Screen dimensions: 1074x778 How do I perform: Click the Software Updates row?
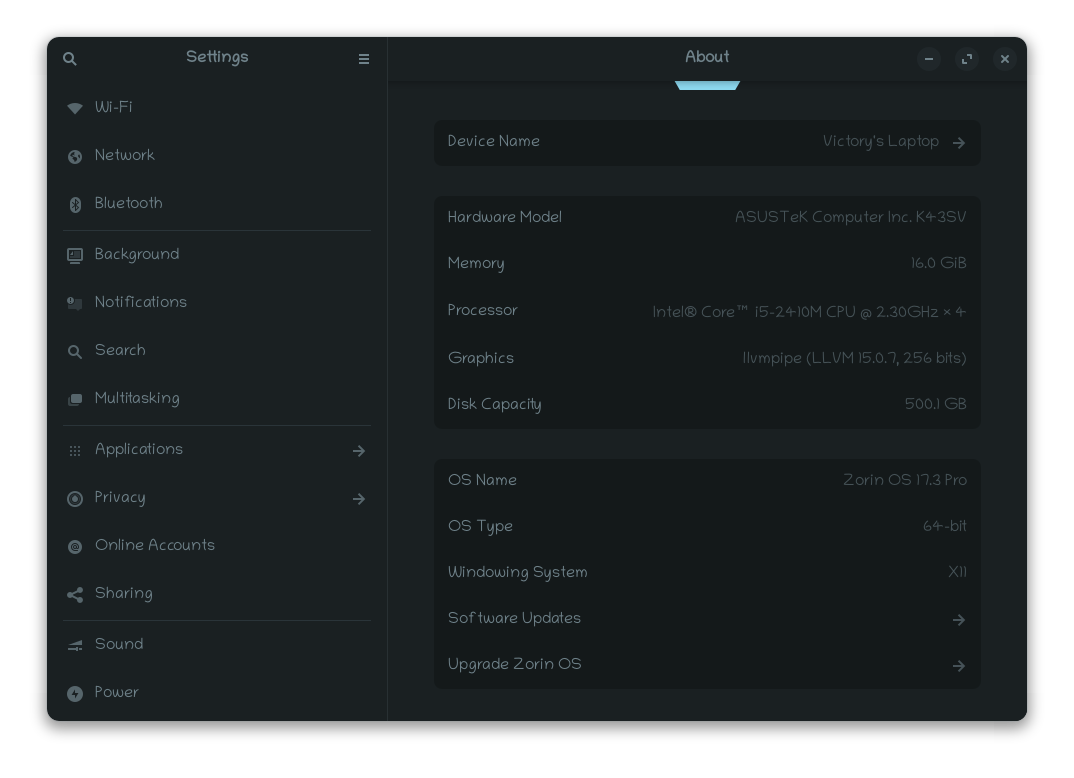pos(707,619)
